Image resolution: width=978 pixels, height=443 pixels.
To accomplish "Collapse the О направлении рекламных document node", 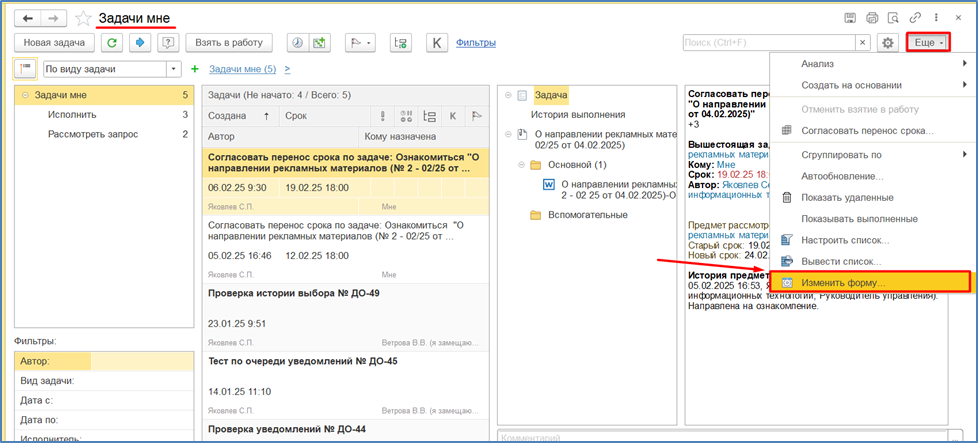I will click(508, 134).
